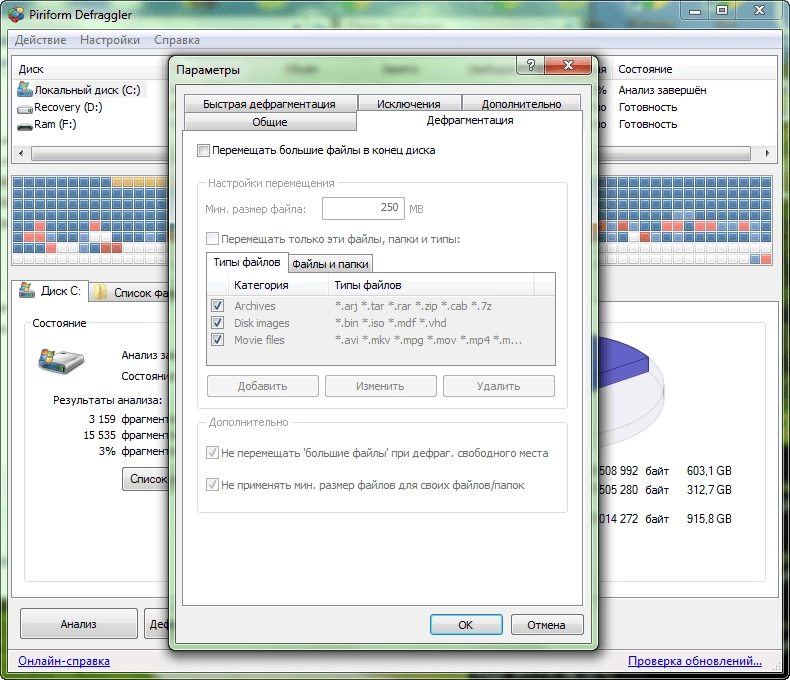This screenshot has width=790, height=680.
Task: Click the 312,7 GB value
Action: (709, 490)
